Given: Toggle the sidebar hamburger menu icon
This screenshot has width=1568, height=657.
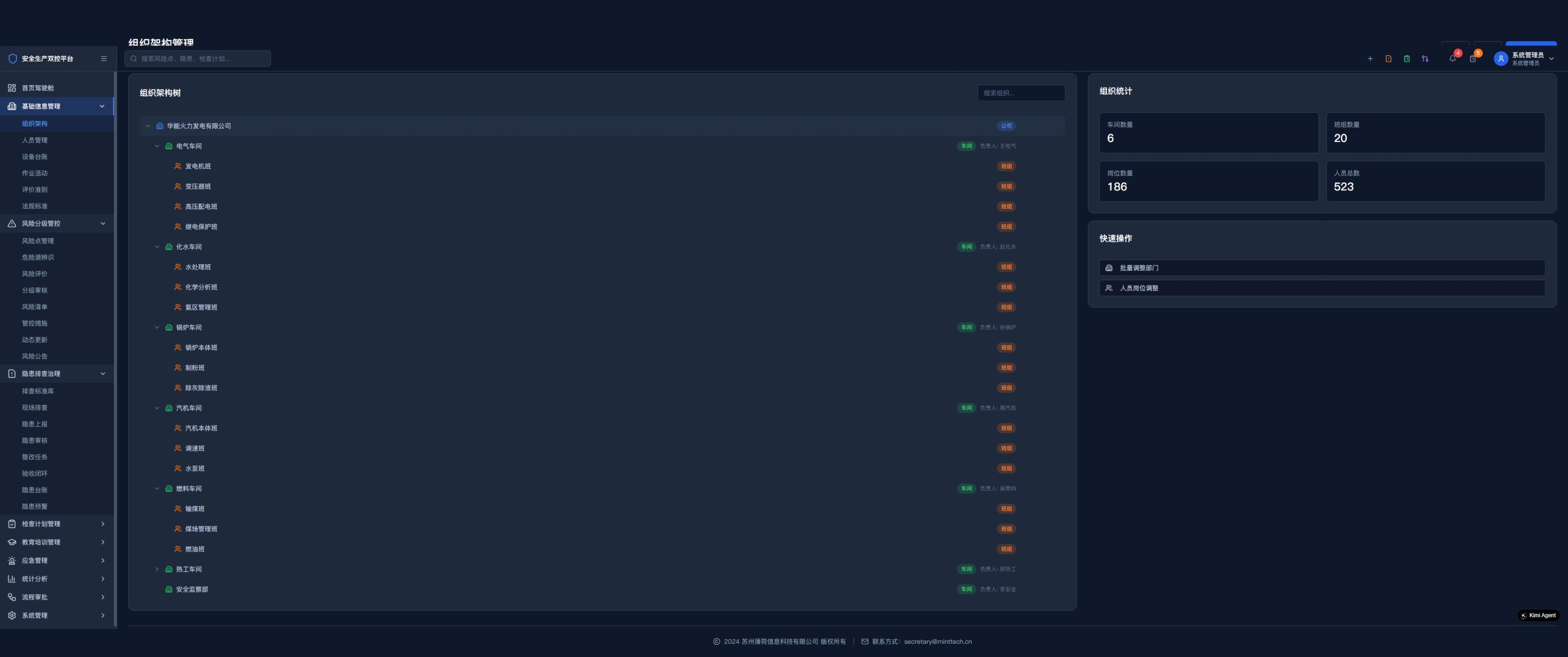Looking at the screenshot, I should (104, 59).
